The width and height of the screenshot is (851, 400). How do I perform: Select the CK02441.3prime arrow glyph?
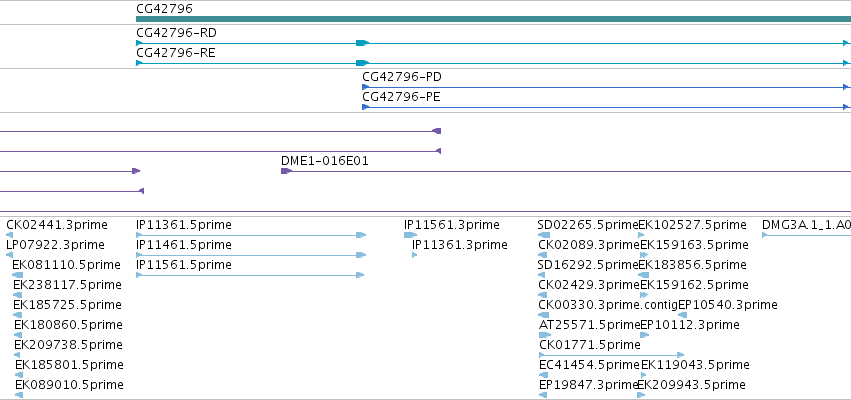[9, 235]
